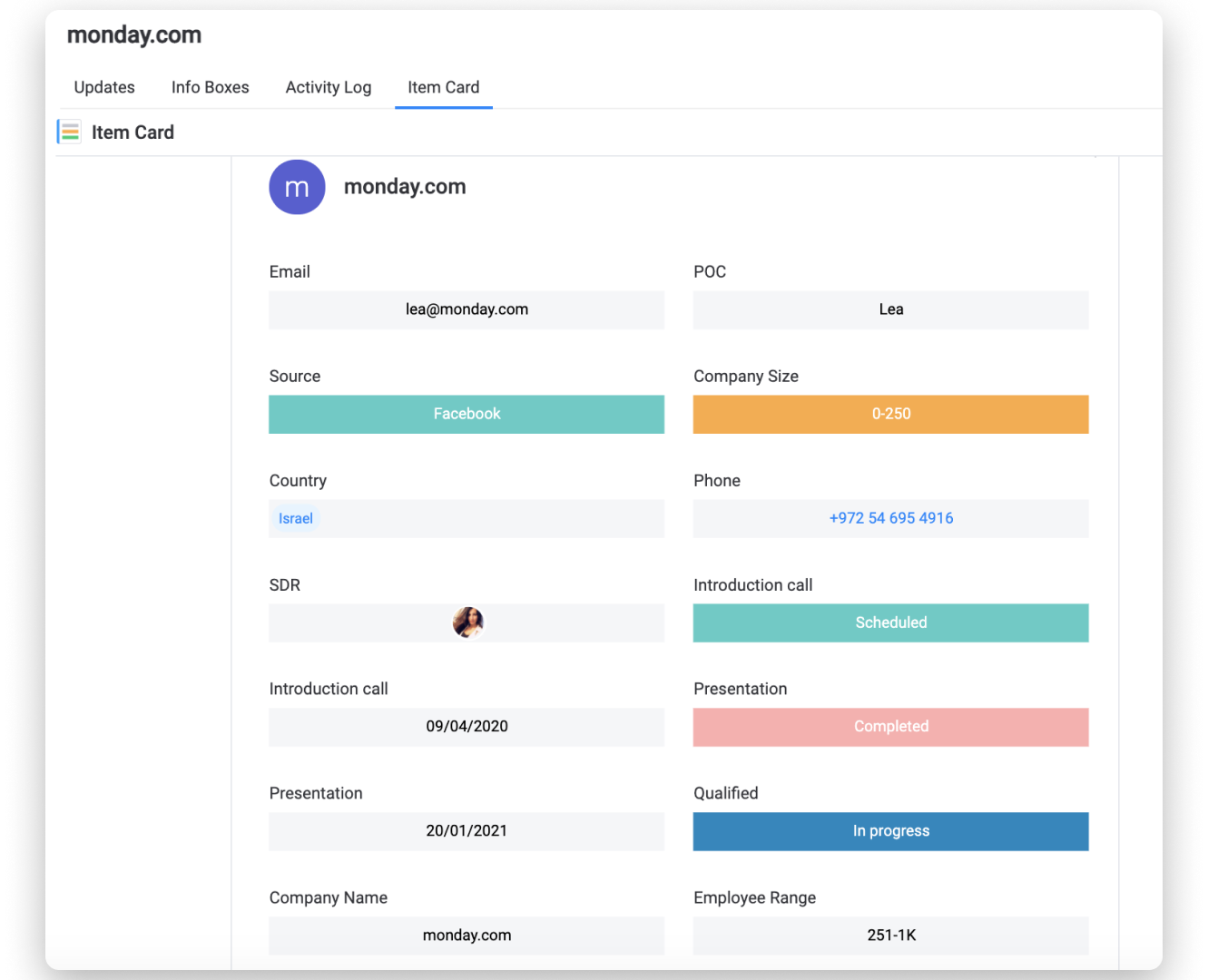Click the Employee Range label
1208x980 pixels.
755,897
